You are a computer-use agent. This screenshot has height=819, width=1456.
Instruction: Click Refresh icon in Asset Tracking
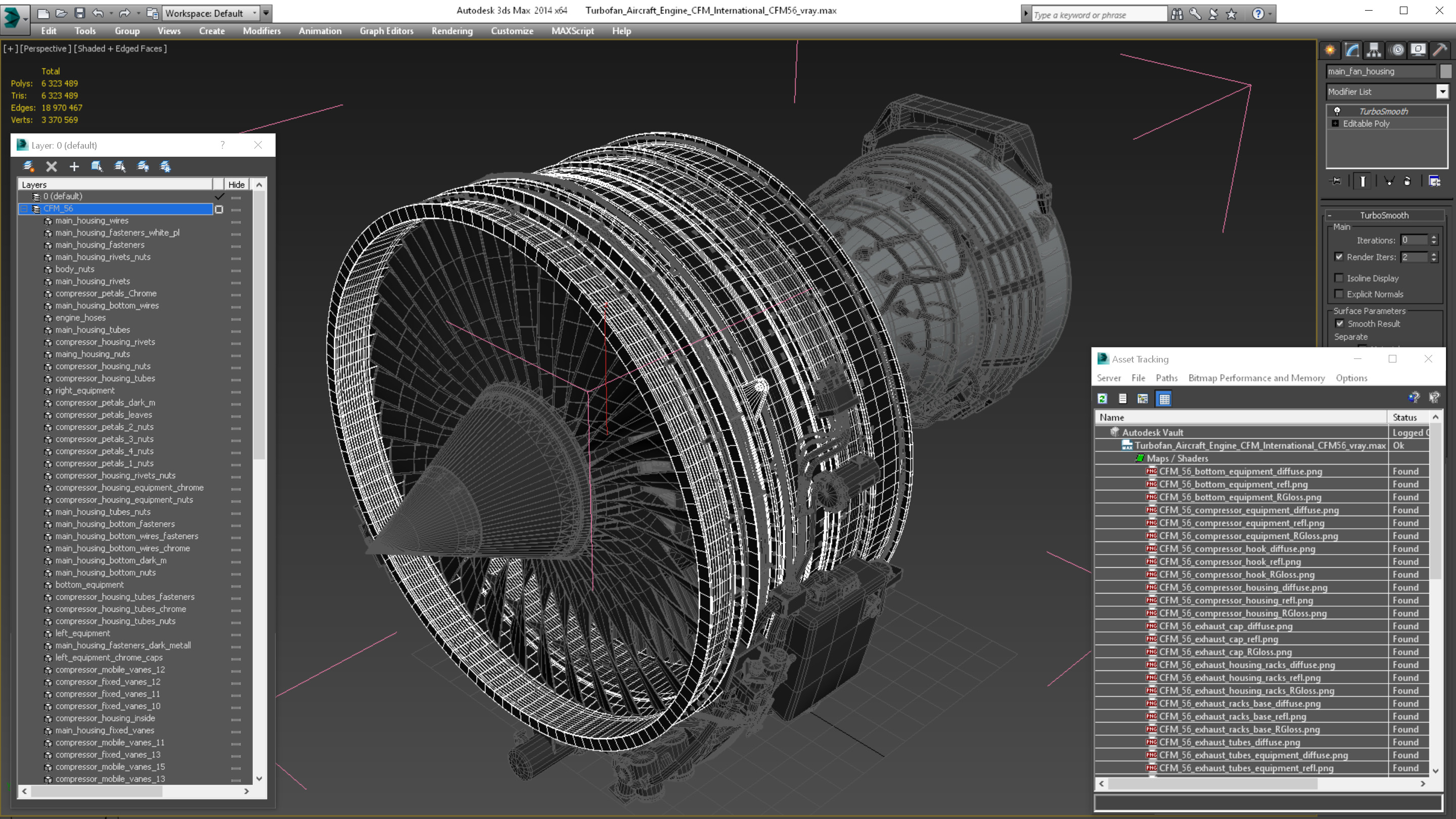coord(1102,399)
